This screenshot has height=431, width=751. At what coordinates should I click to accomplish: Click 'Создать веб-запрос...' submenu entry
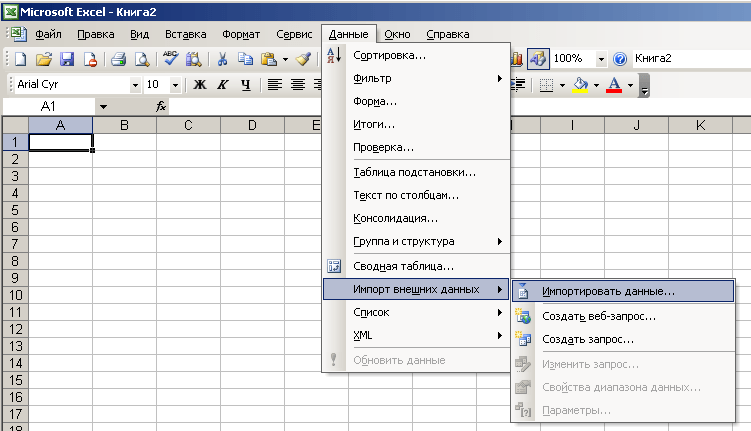(x=598, y=316)
